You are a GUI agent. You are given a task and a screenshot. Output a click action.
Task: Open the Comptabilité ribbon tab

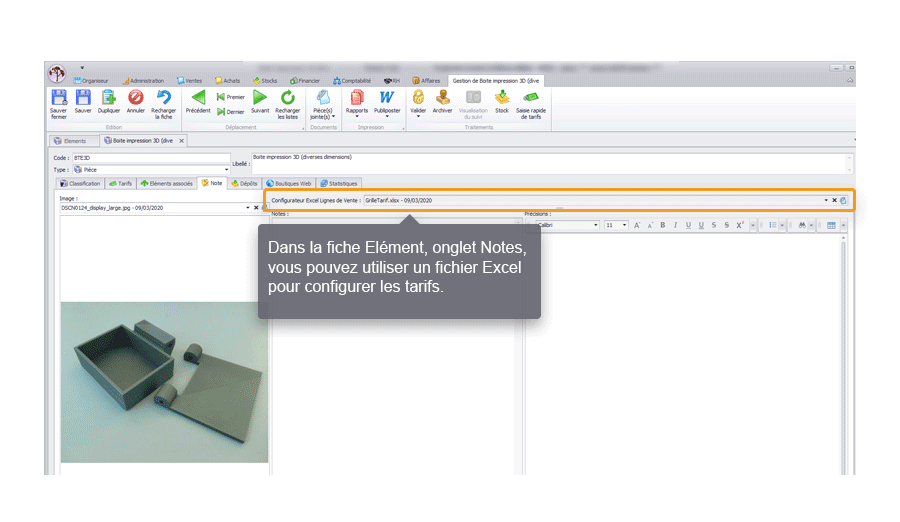click(352, 81)
